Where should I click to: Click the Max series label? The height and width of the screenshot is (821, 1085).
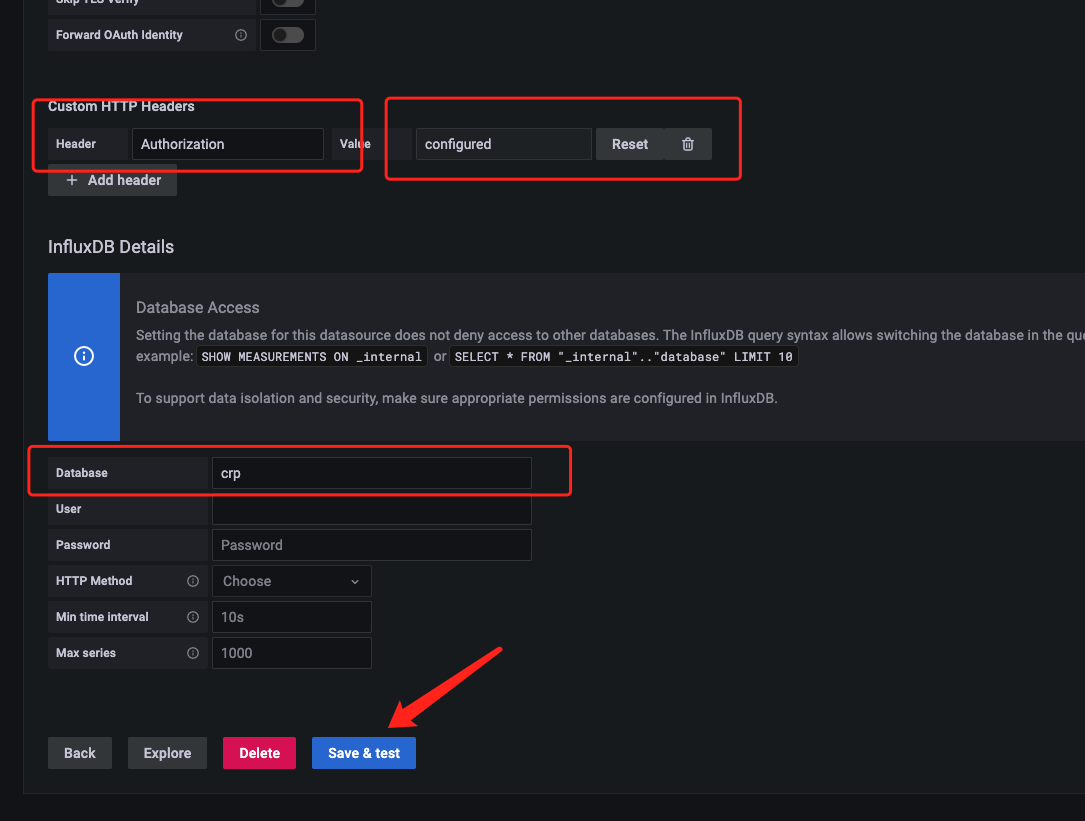click(86, 653)
